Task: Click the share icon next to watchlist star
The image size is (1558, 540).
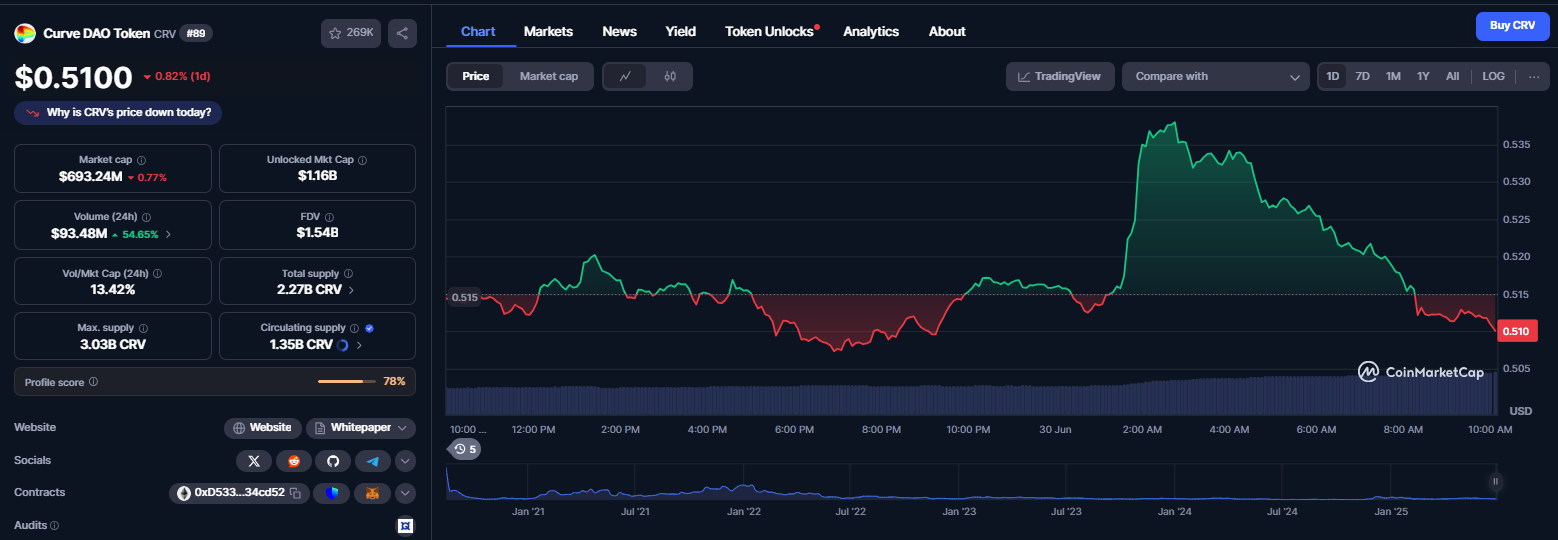Action: click(x=402, y=33)
